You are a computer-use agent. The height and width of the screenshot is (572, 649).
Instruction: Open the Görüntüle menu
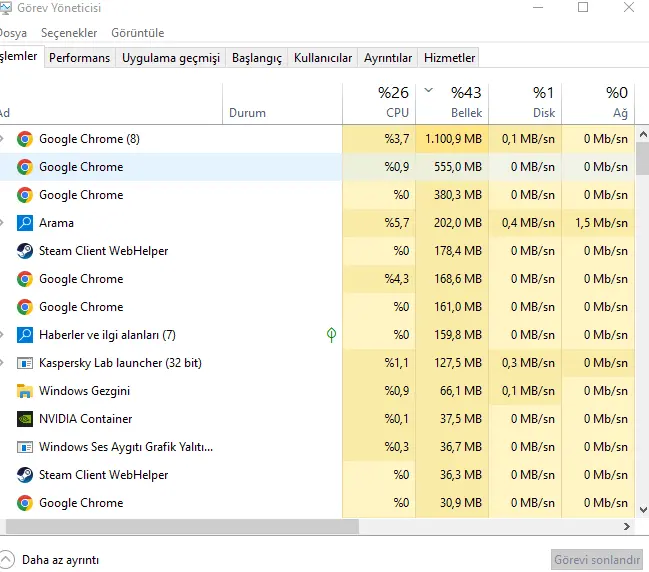coord(138,33)
